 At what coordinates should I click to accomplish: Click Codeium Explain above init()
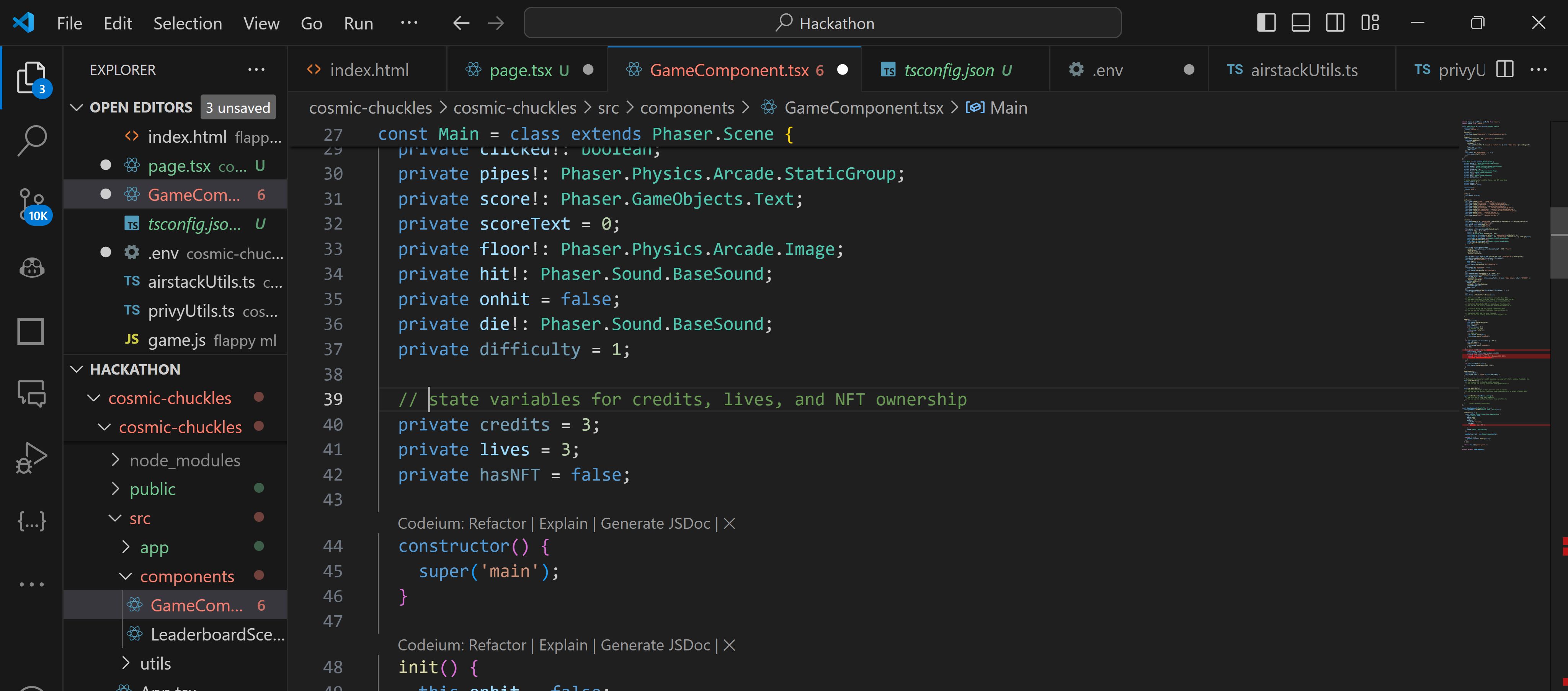[563, 645]
